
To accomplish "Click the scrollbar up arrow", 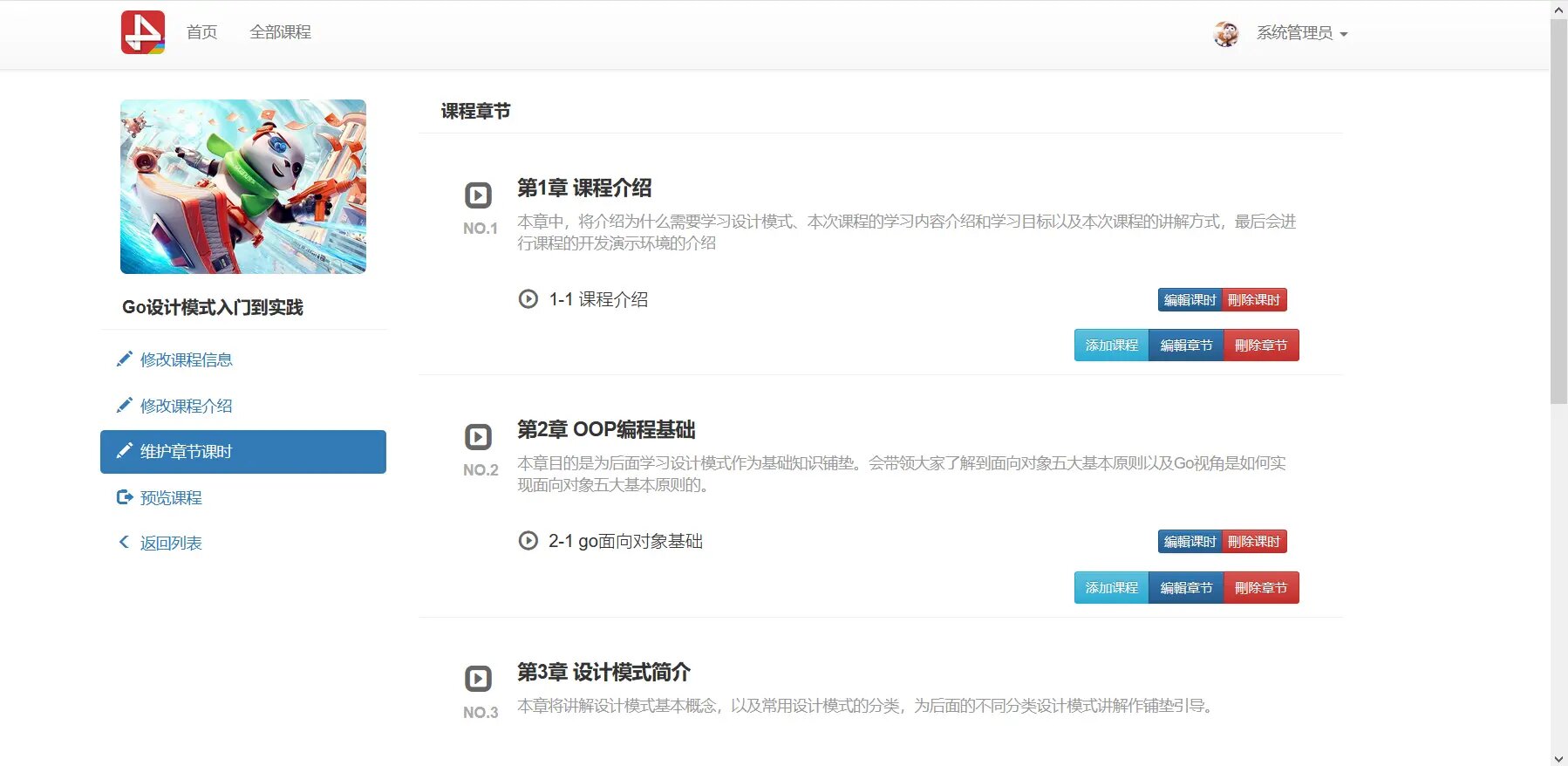I will tap(1559, 9).
